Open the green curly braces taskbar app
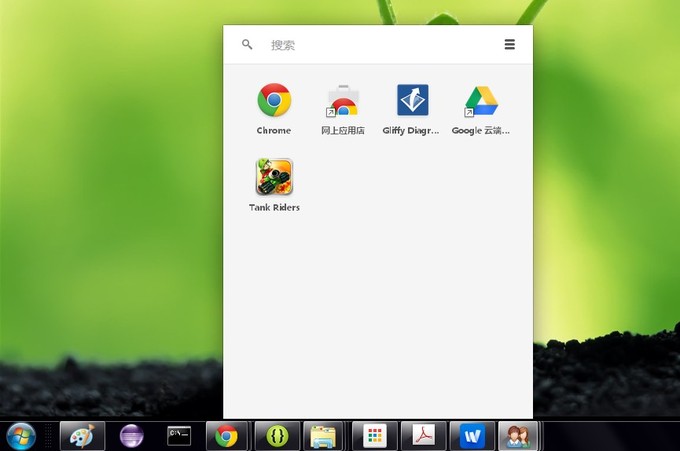The image size is (680, 451). (x=277, y=436)
